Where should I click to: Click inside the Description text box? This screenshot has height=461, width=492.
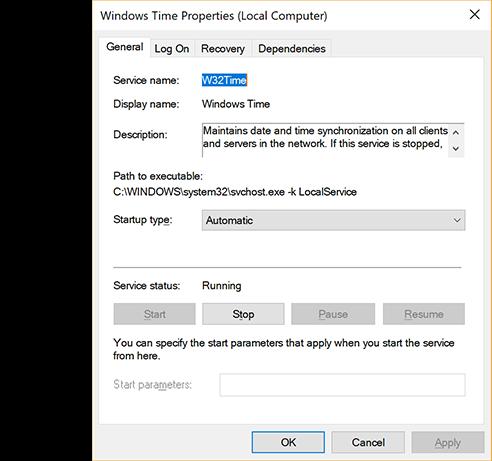click(x=325, y=140)
